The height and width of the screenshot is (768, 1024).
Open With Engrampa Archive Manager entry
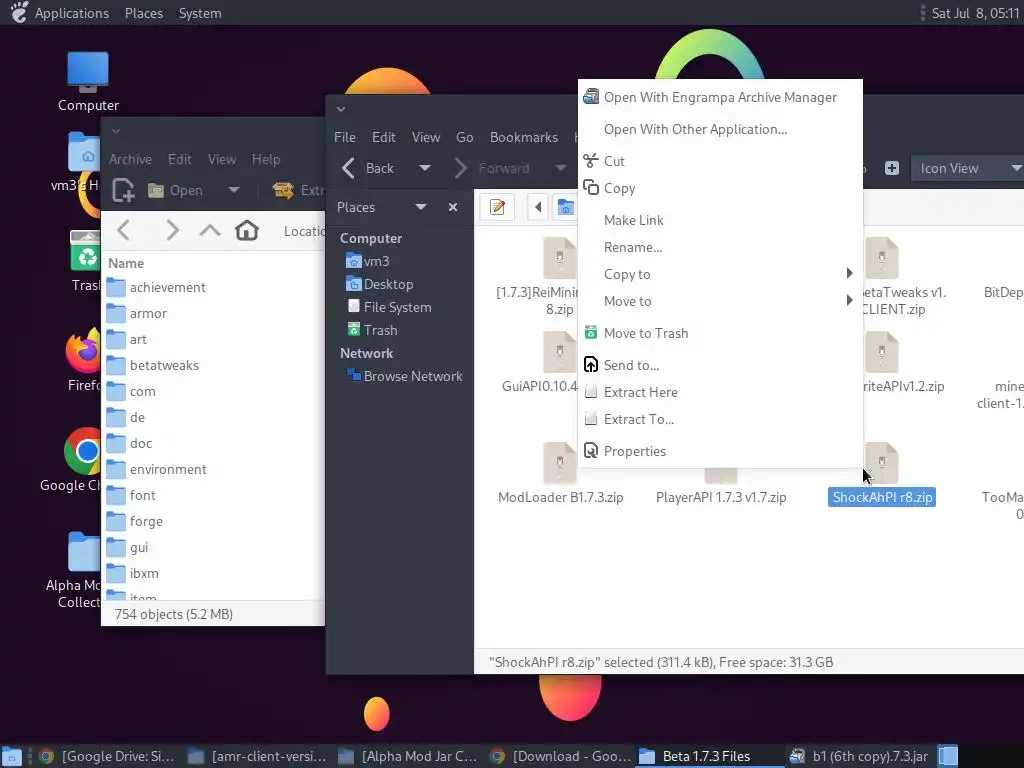pyautogui.click(x=720, y=97)
